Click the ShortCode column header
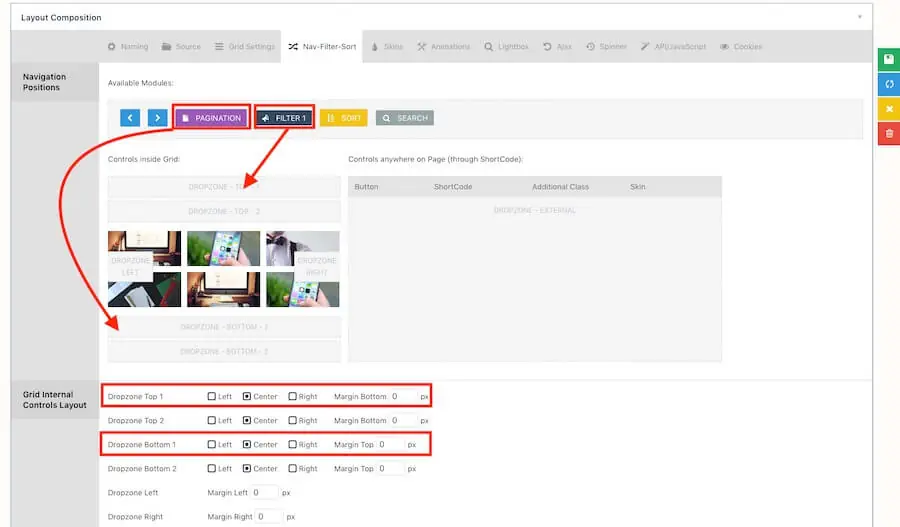Viewport: 900px width, 527px height. click(453, 187)
